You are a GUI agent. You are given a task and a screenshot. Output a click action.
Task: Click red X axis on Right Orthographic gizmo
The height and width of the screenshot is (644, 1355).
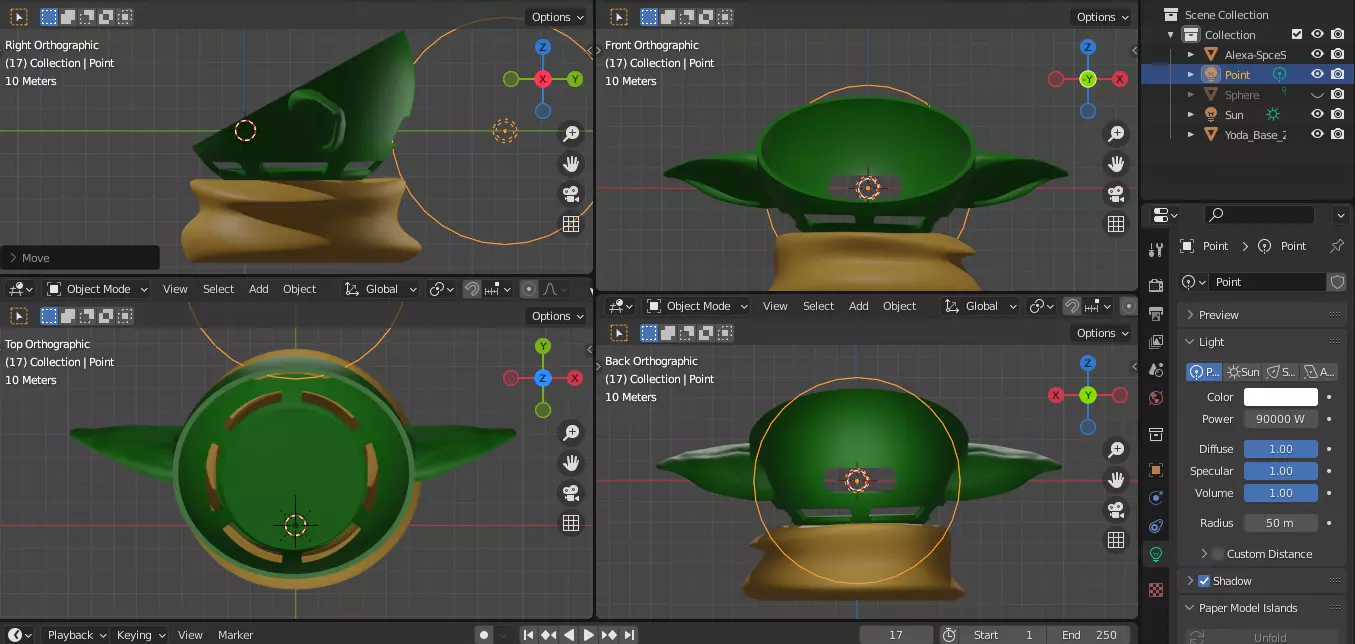[x=543, y=79]
